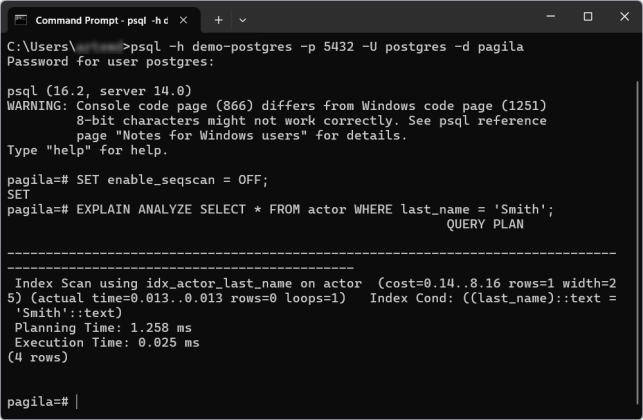This screenshot has width=643, height=420.
Task: Click the Planning Time: 1.258 ms line
Action: 106,327
